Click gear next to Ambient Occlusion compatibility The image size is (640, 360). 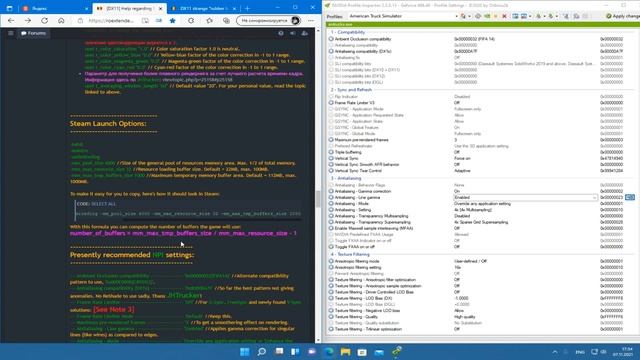pos(331,39)
